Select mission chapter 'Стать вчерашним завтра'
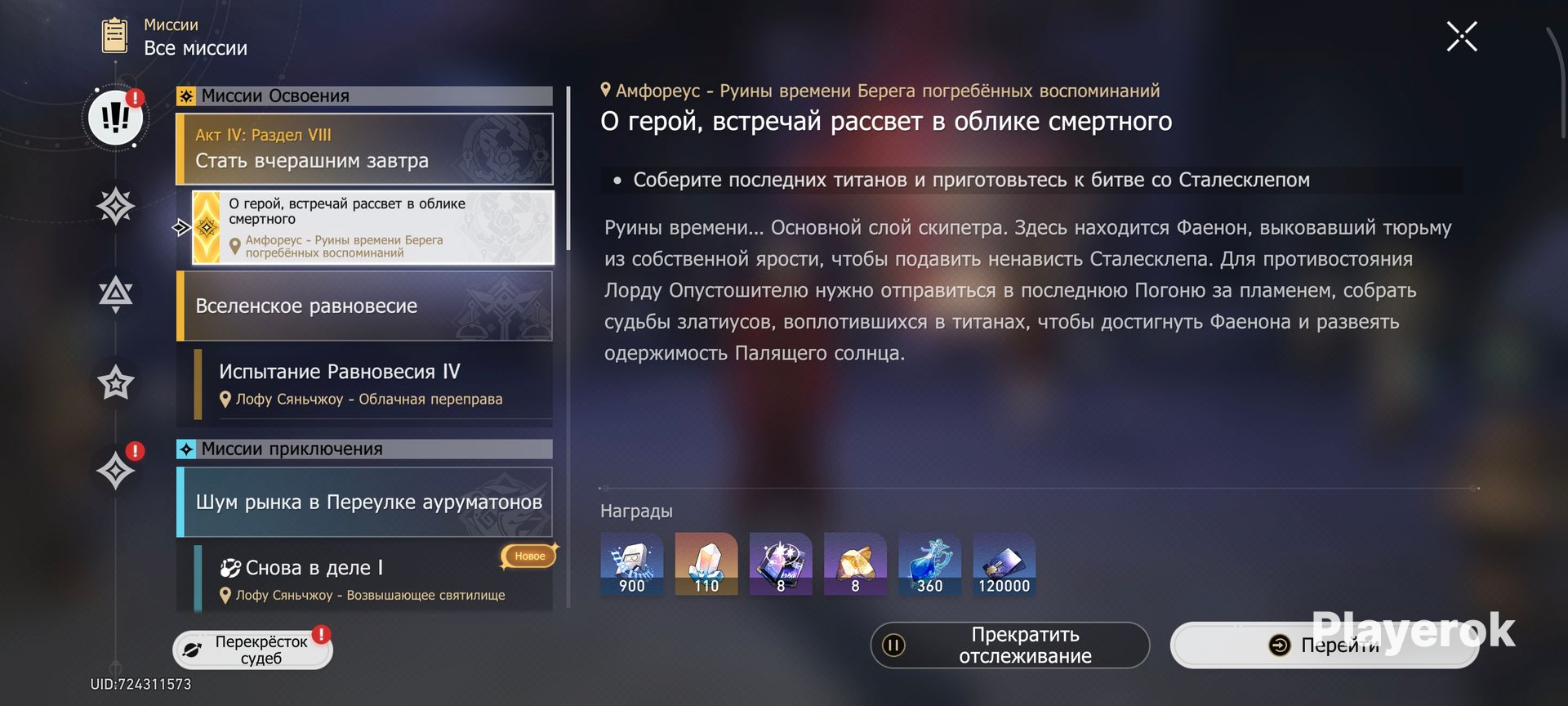 (x=364, y=149)
